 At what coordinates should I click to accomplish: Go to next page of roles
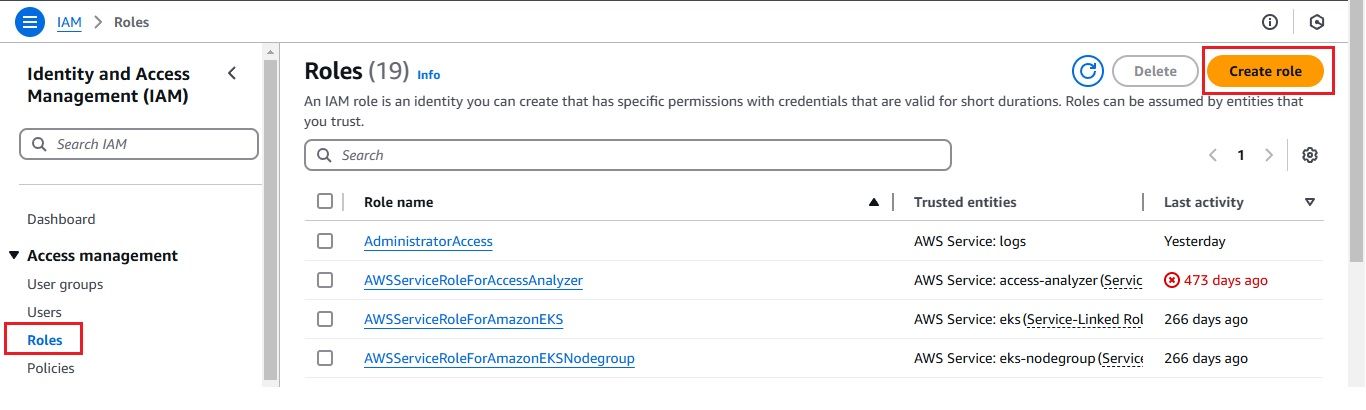pos(1269,155)
